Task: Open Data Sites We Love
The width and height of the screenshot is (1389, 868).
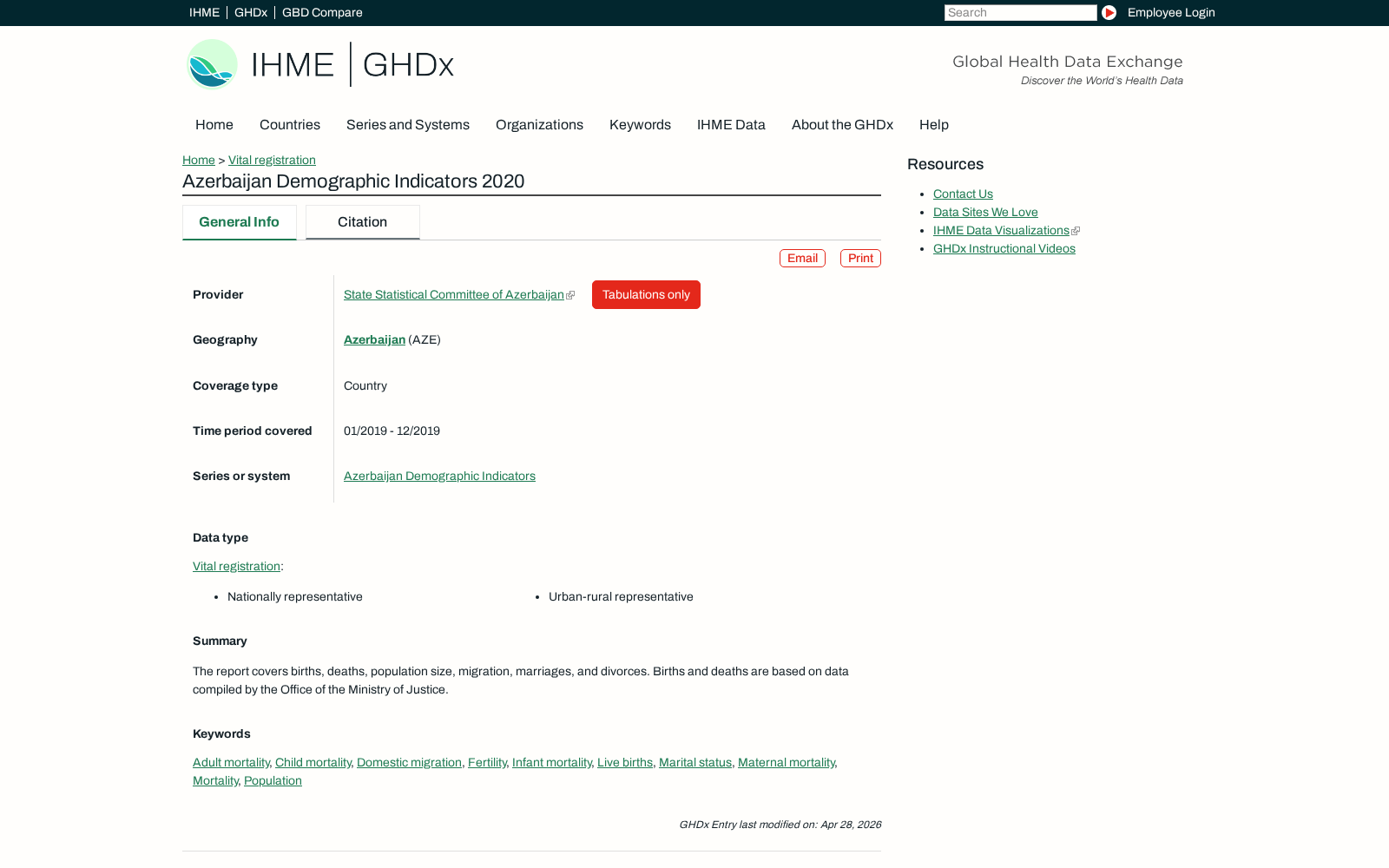Action: tap(985, 213)
